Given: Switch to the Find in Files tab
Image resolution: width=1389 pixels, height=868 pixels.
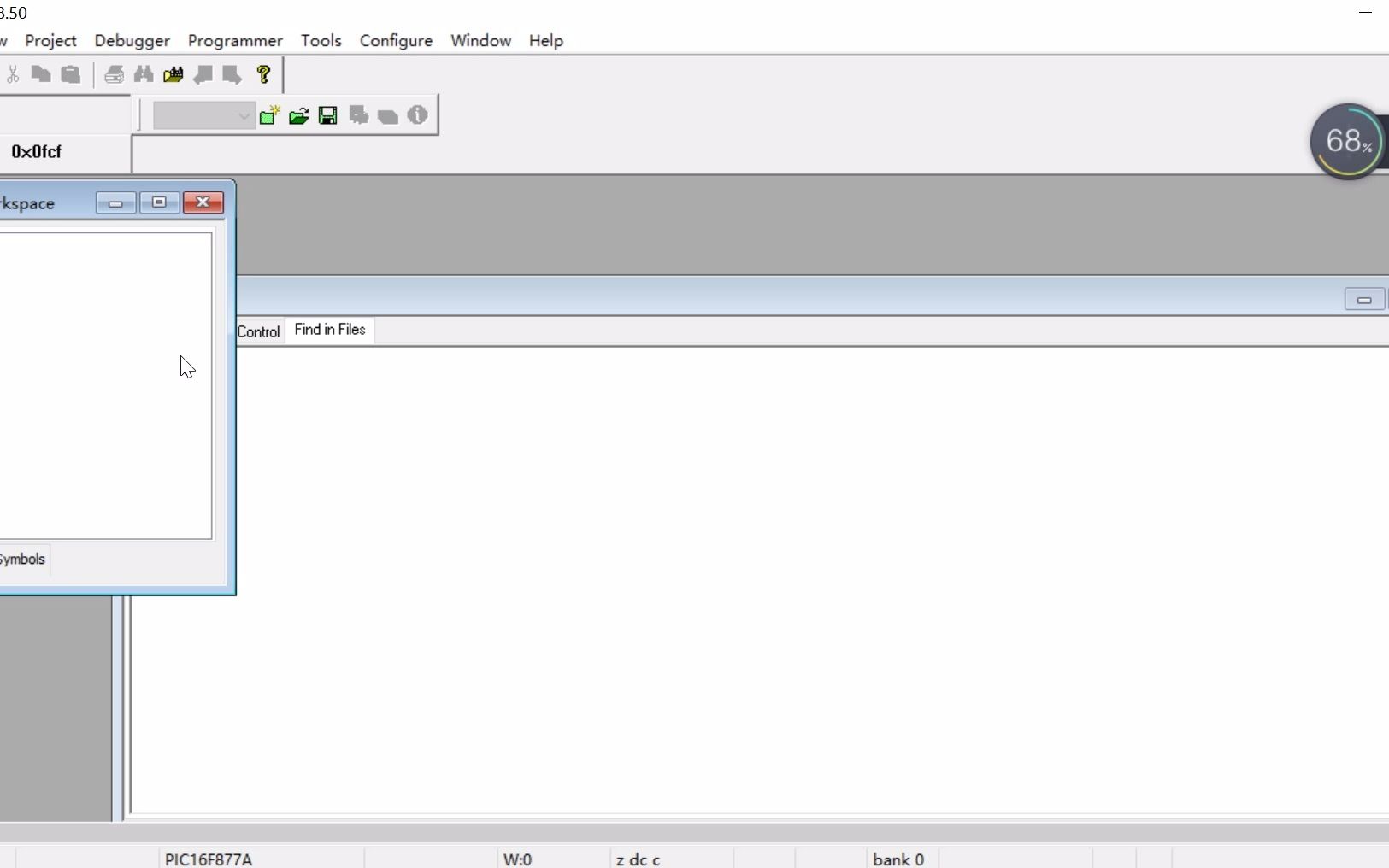Looking at the screenshot, I should (330, 330).
